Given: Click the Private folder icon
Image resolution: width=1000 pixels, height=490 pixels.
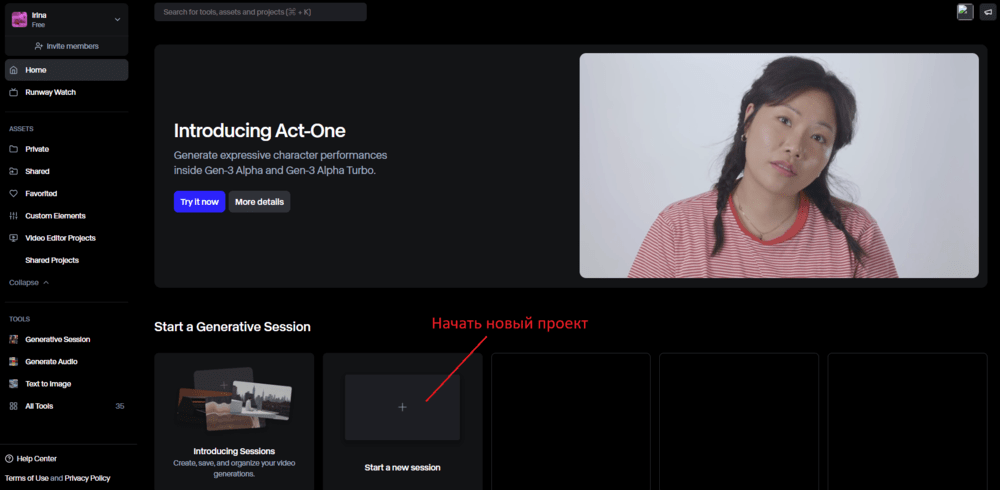Looking at the screenshot, I should [13, 149].
